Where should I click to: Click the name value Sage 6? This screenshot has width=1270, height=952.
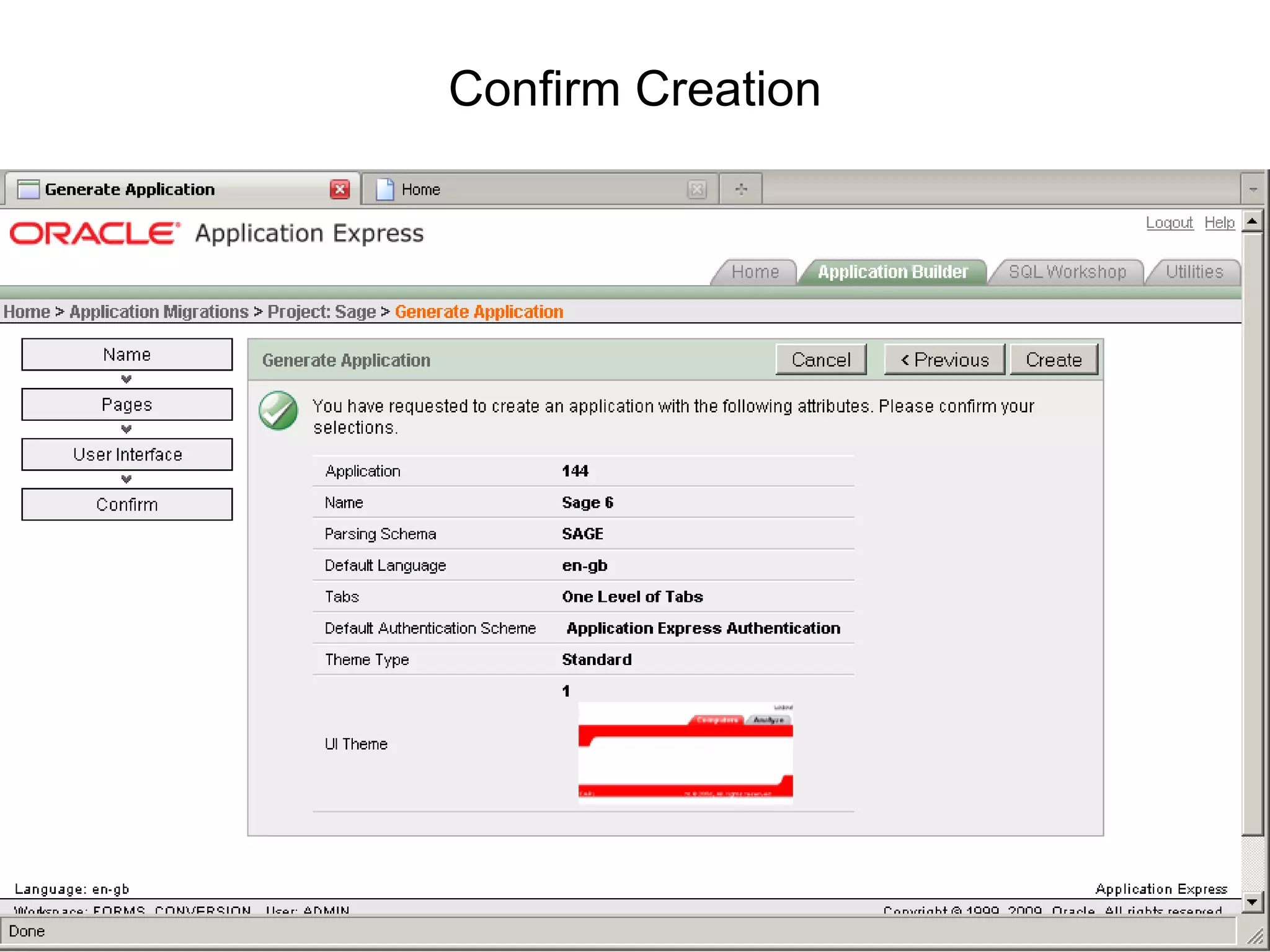point(587,503)
